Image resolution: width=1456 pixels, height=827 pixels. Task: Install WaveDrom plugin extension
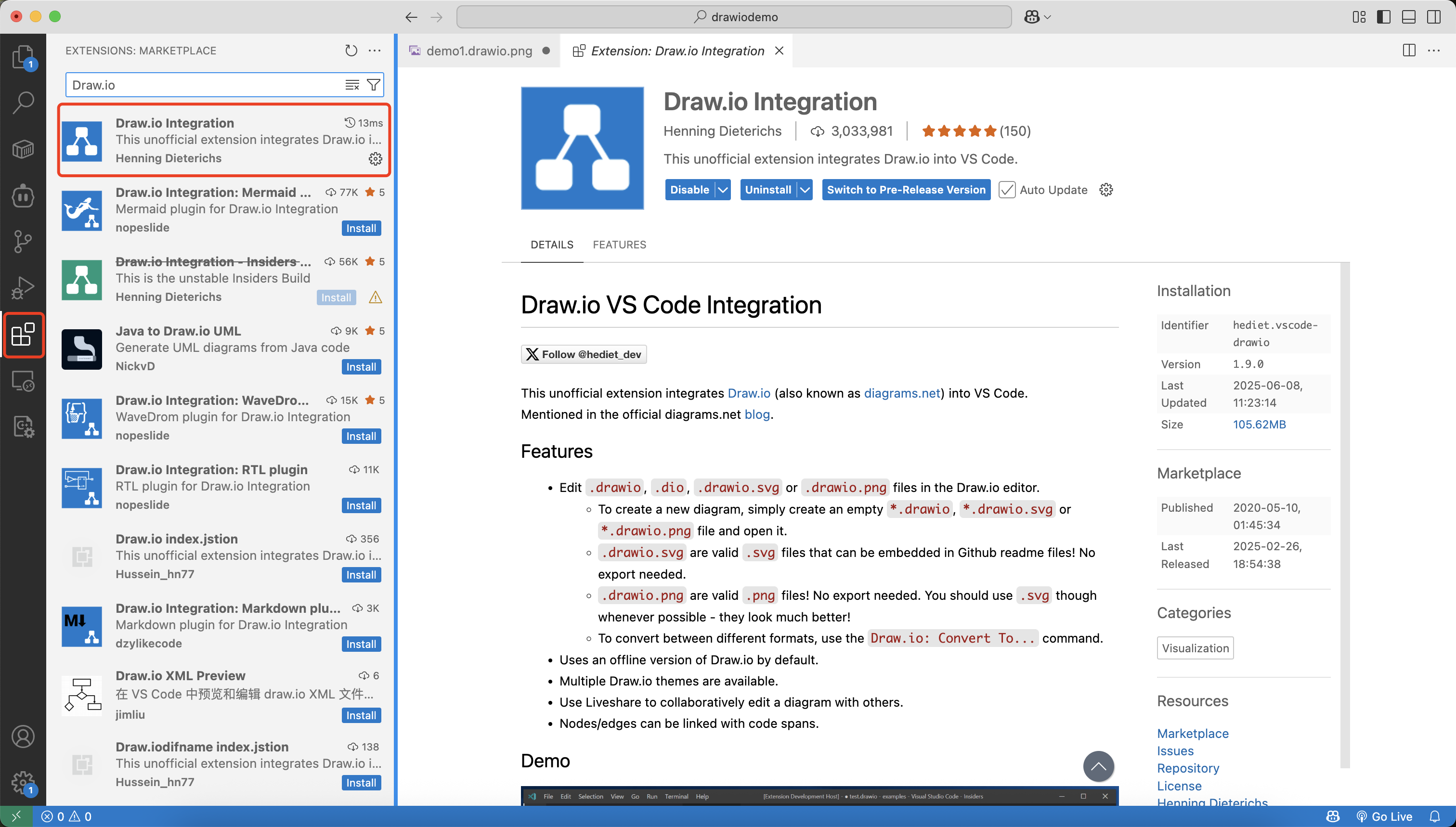tap(361, 436)
